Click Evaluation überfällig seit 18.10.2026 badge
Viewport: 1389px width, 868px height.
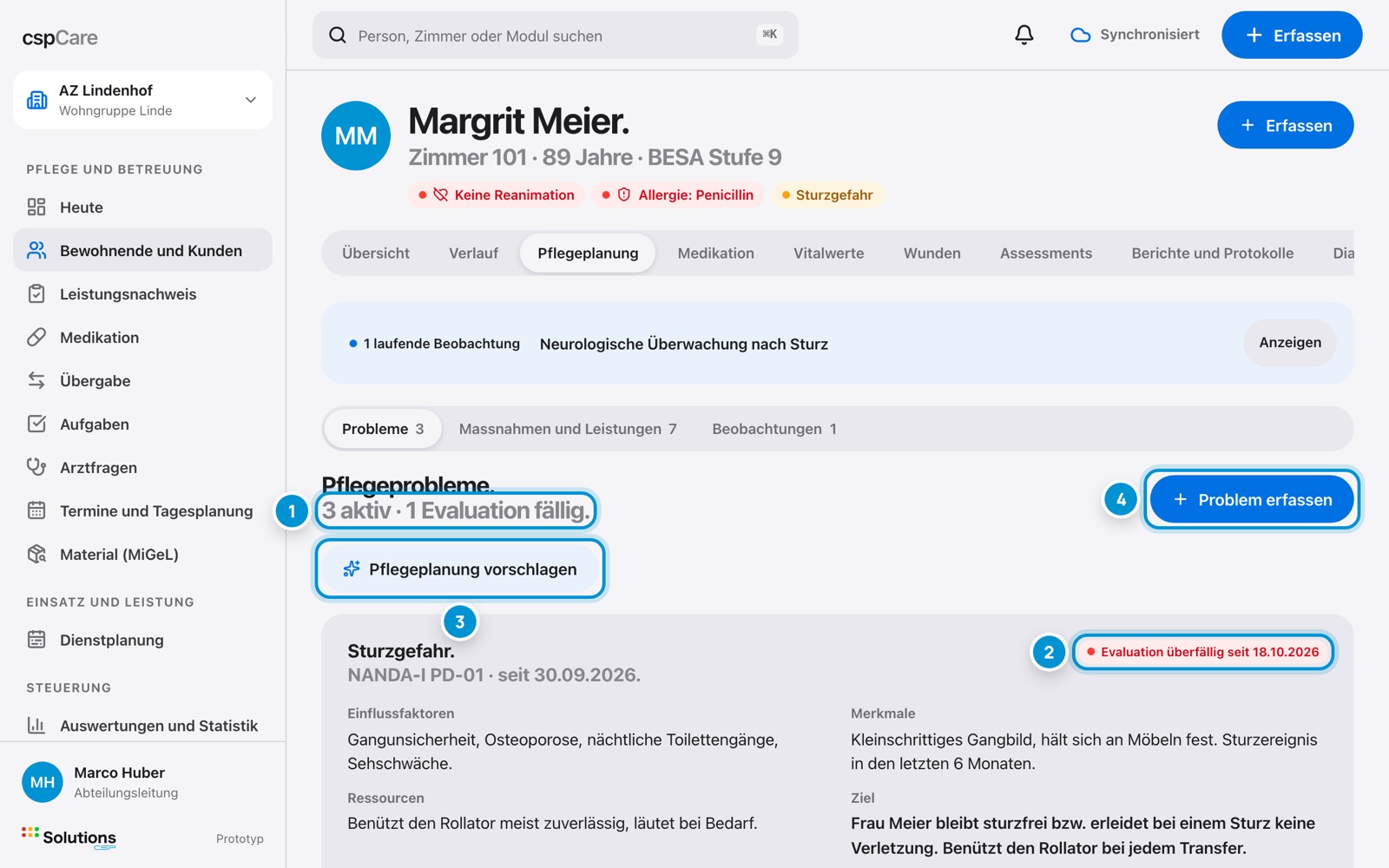(1202, 652)
